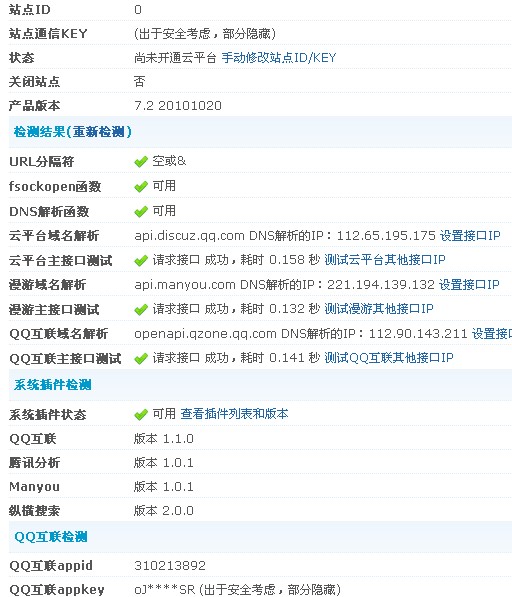Click 测试QQ互联其他接口IP link
512x597 pixels.
coord(389,358)
